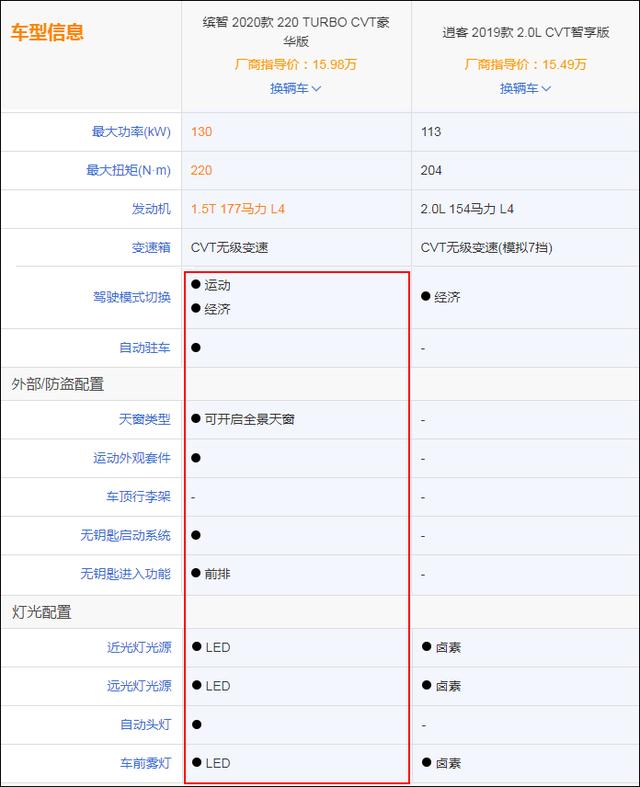Click the 车前雾灯 label

pos(146,763)
